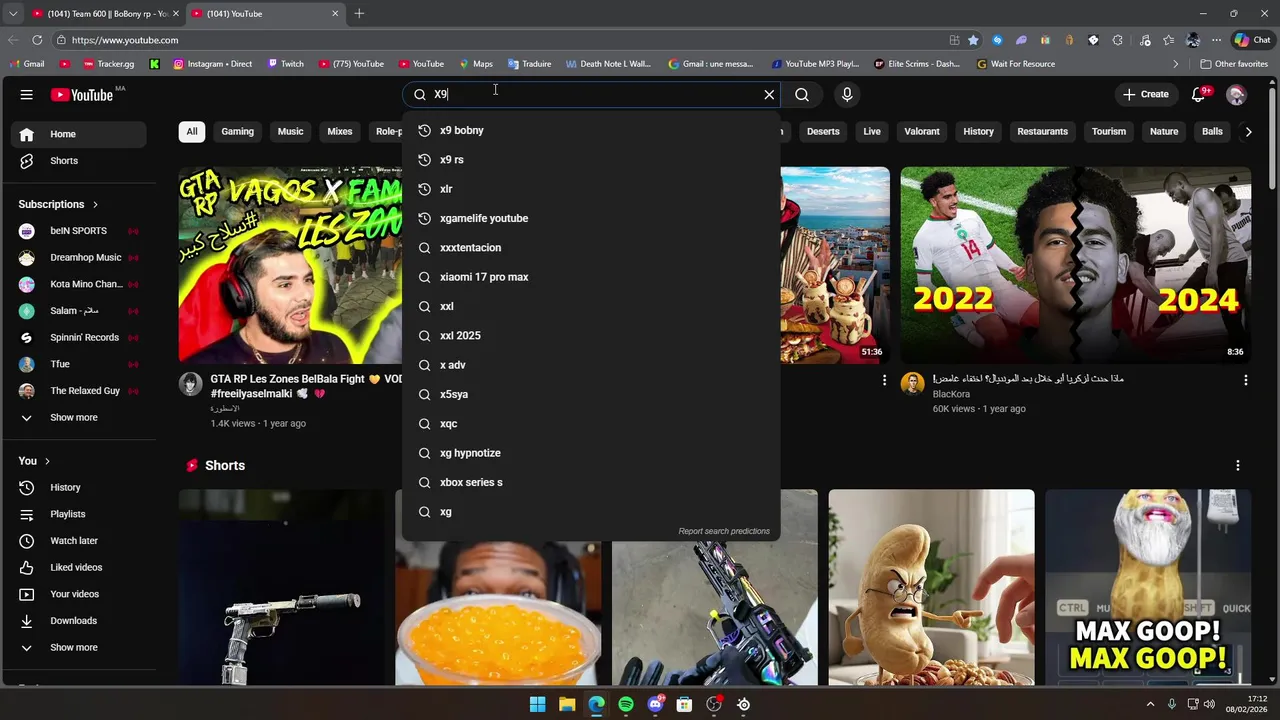Open the YouTube hamburger guide menu
This screenshot has width=1280, height=720.
point(26,94)
